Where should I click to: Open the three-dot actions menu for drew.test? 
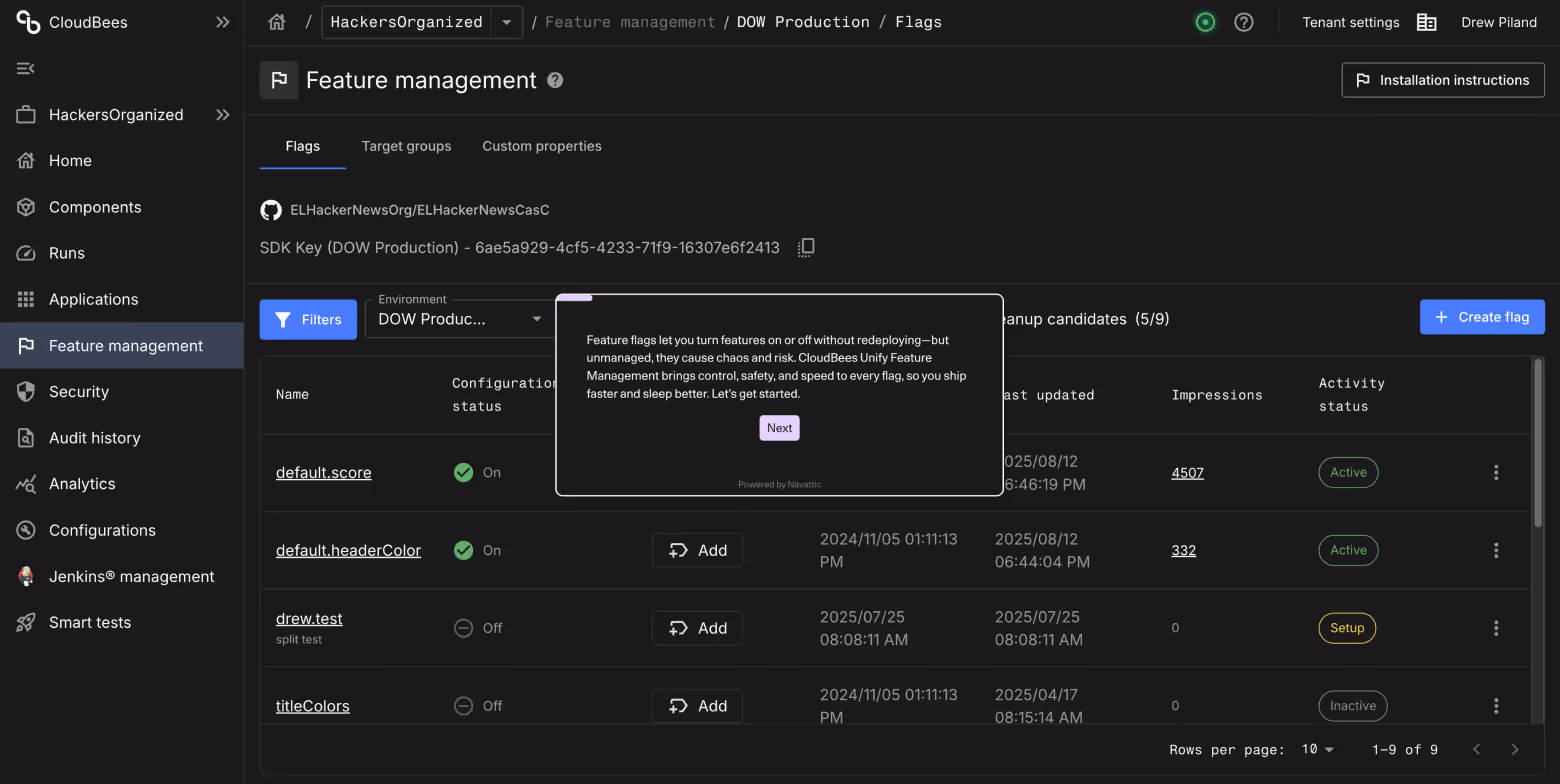pos(1496,628)
